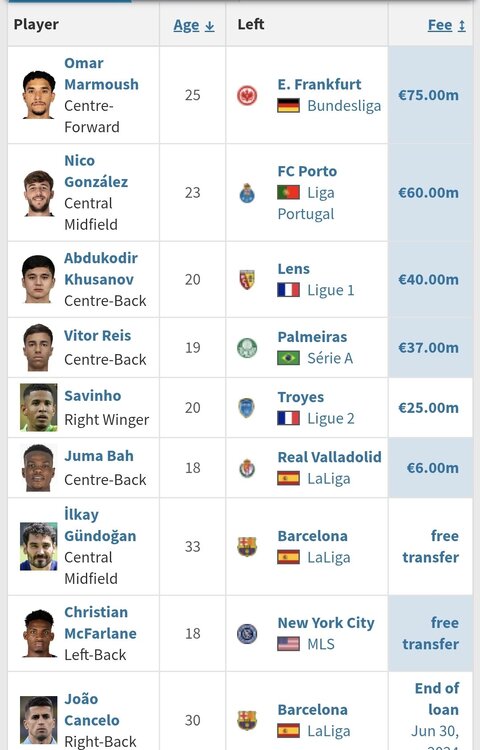Open Abdukodir Khusanov player link
Viewport: 480px width, 750px height.
click(101, 269)
